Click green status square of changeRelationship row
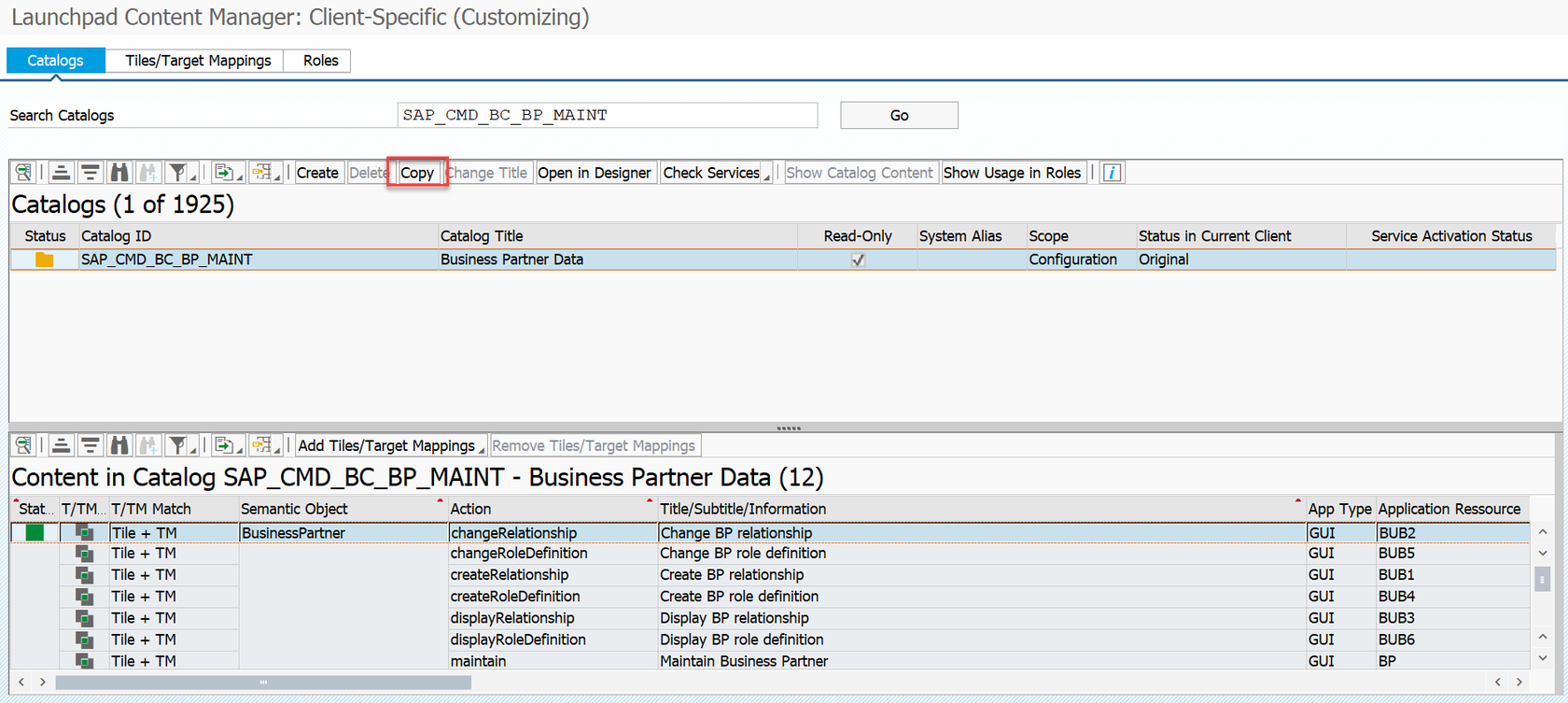This screenshot has width=1568, height=703. pos(35,532)
